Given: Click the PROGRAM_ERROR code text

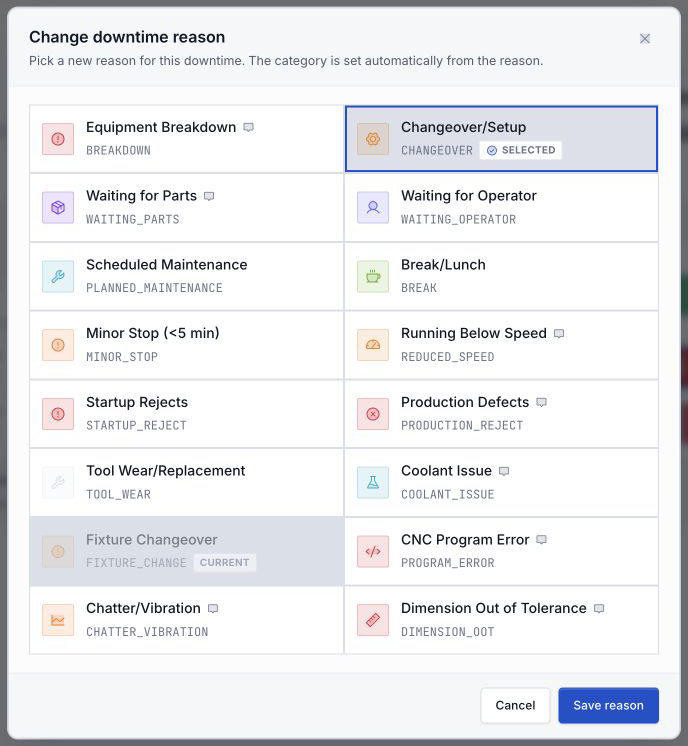Looking at the screenshot, I should pos(448,563).
